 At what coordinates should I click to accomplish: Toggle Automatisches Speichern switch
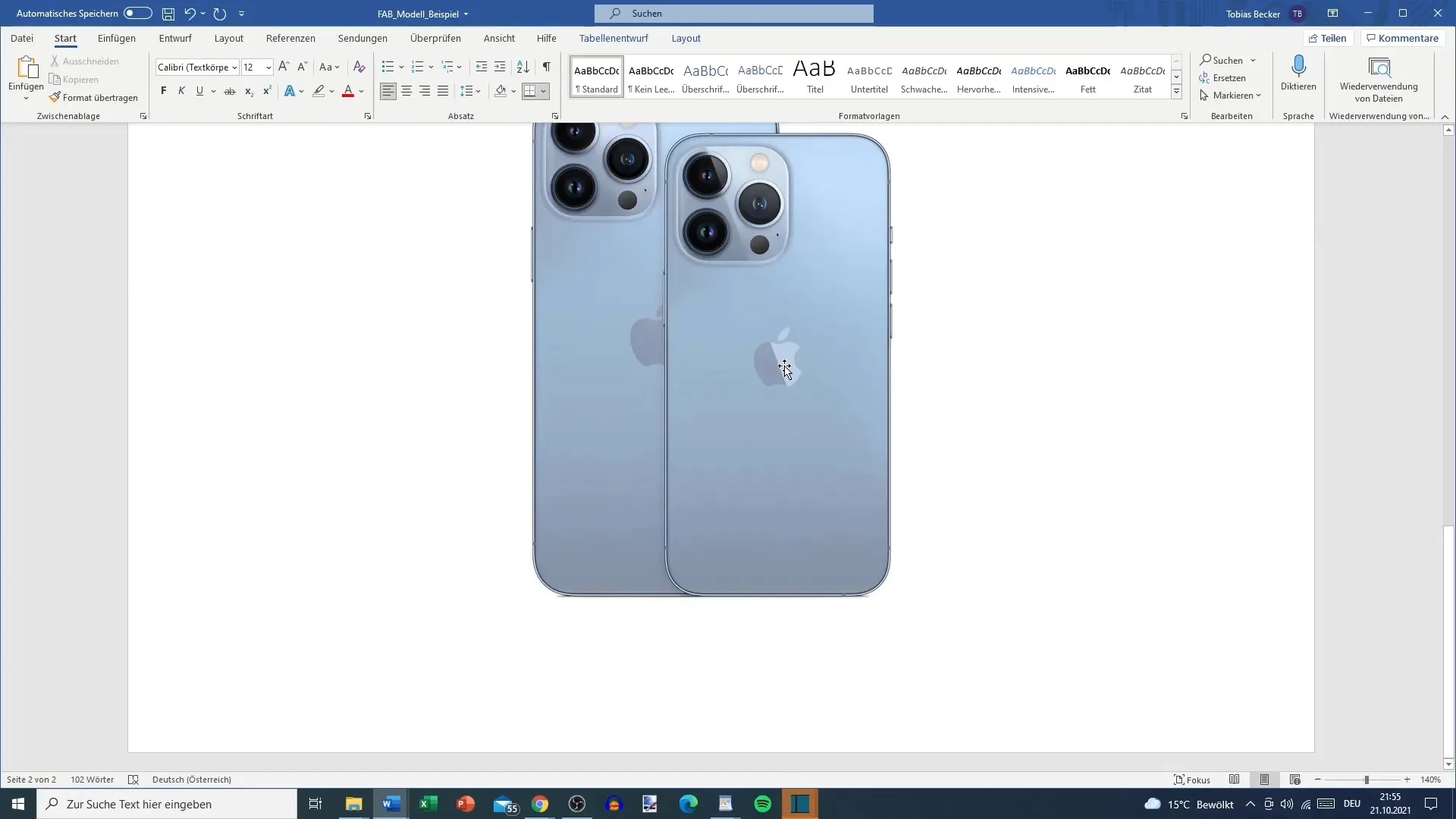137,13
